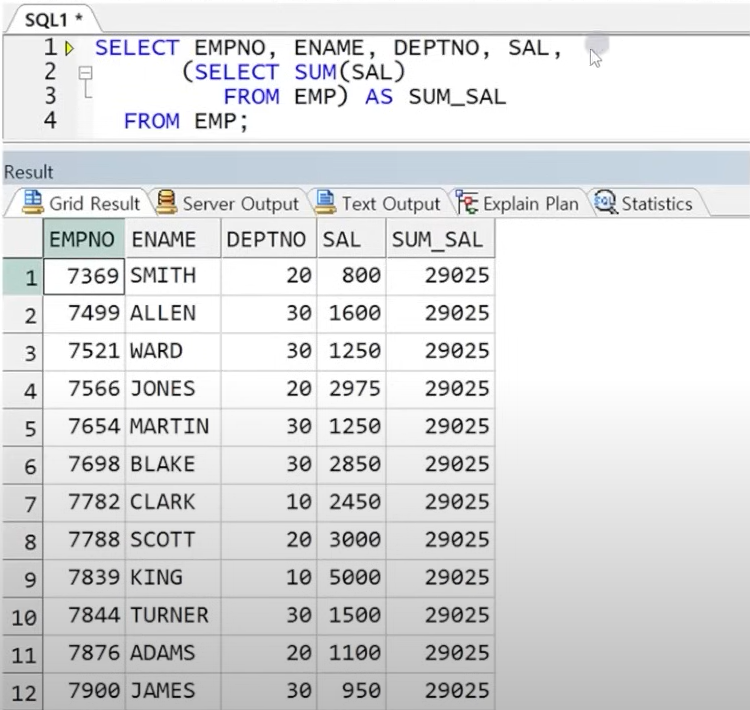
Task: Switch to the Text Output tab
Action: click(378, 203)
